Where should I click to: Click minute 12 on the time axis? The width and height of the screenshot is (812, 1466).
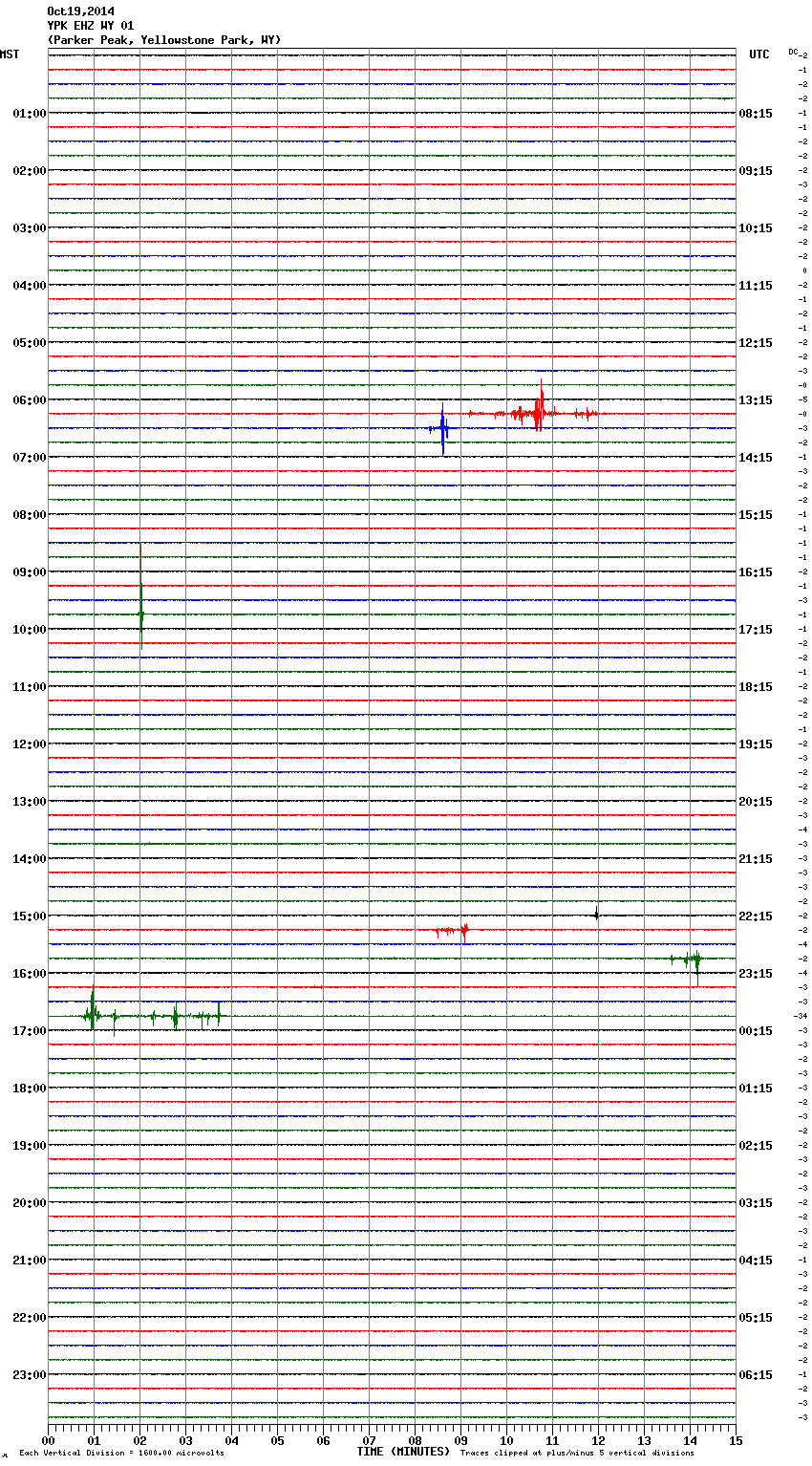[x=598, y=1440]
